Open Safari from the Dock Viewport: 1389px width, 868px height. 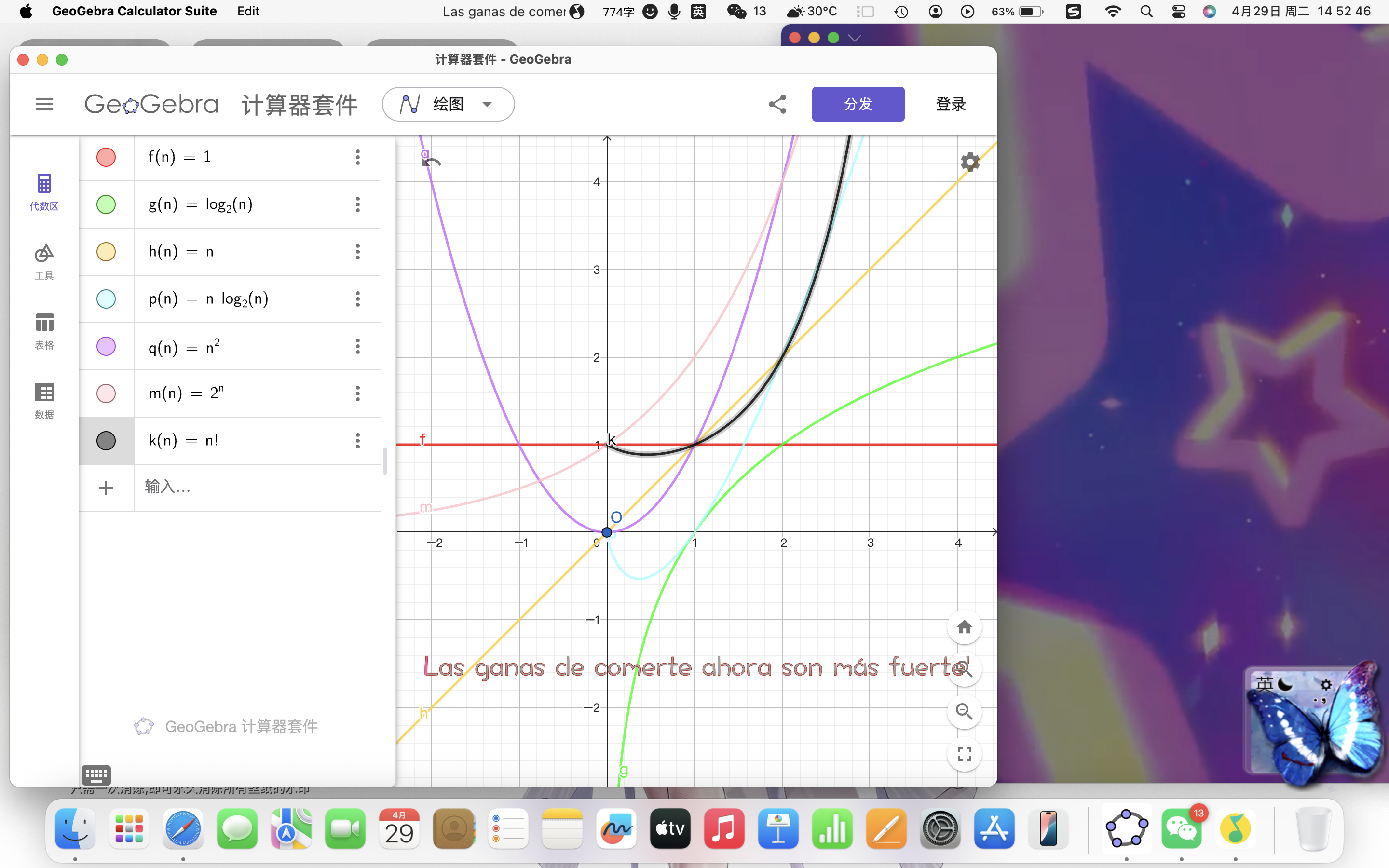(x=183, y=828)
